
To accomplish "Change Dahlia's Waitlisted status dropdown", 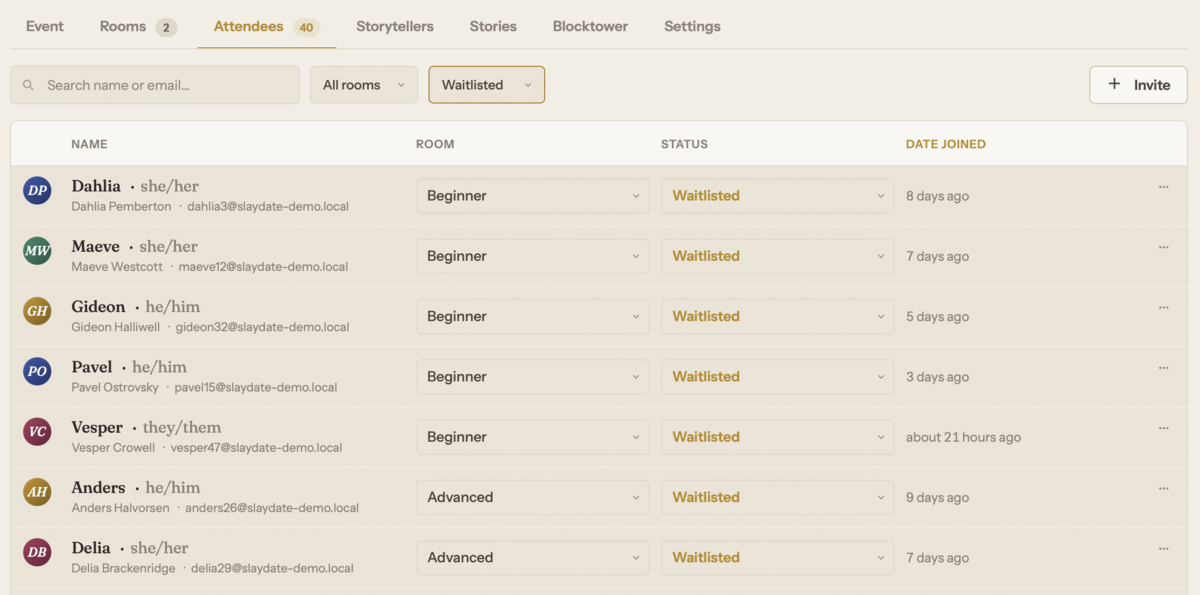I will (778, 196).
